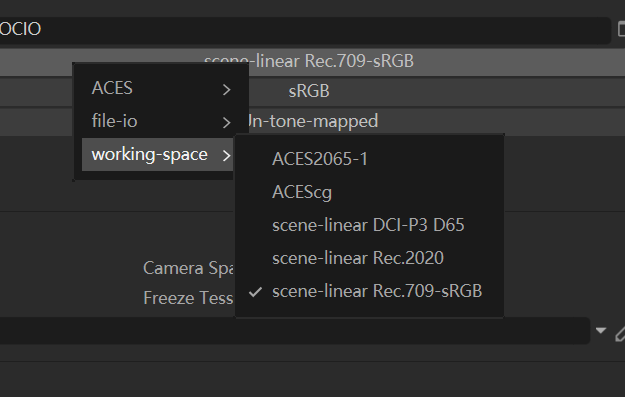Choose ACES2065-1 color space

pyautogui.click(x=369, y=159)
